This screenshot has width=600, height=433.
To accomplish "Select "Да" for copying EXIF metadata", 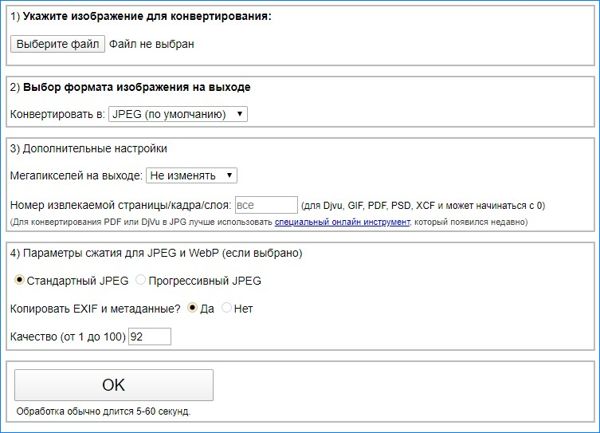I will [x=192, y=308].
